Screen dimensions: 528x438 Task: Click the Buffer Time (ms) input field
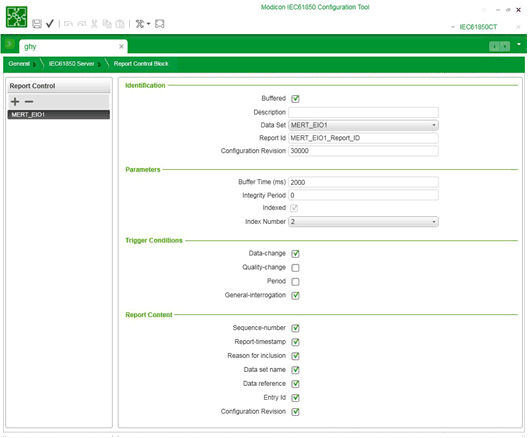point(363,182)
